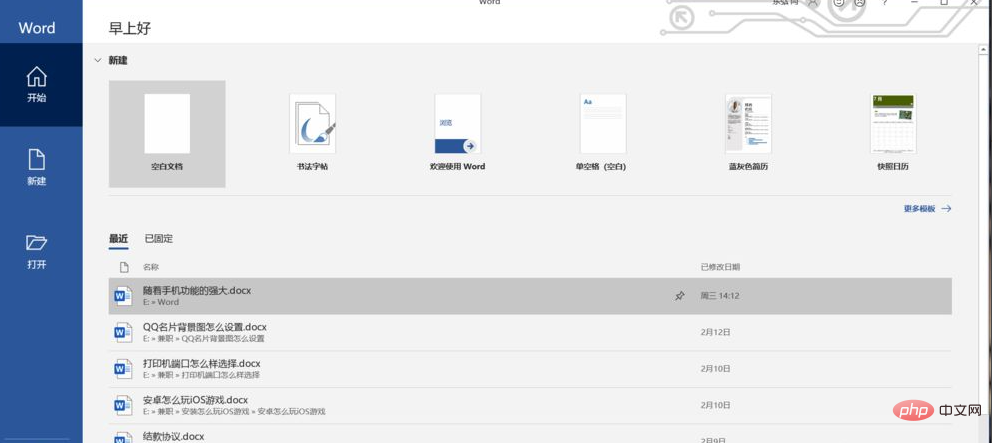The width and height of the screenshot is (992, 443).
Task: Open 随着手机功能的强大.docx file name
Action: pyautogui.click(x=197, y=290)
